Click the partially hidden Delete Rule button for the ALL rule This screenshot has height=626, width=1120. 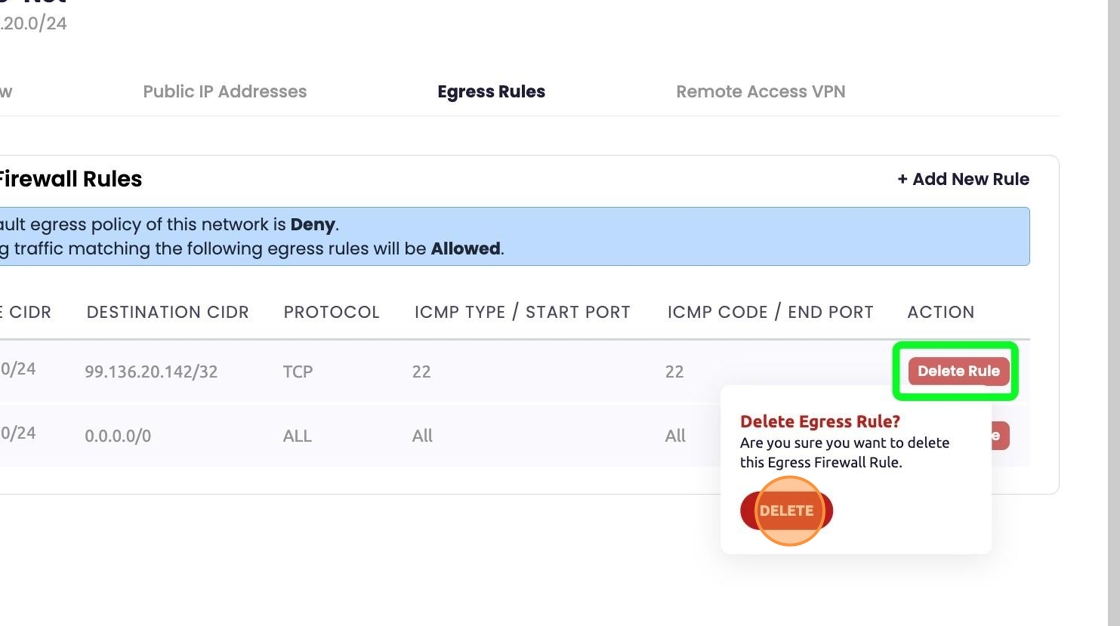point(1000,436)
